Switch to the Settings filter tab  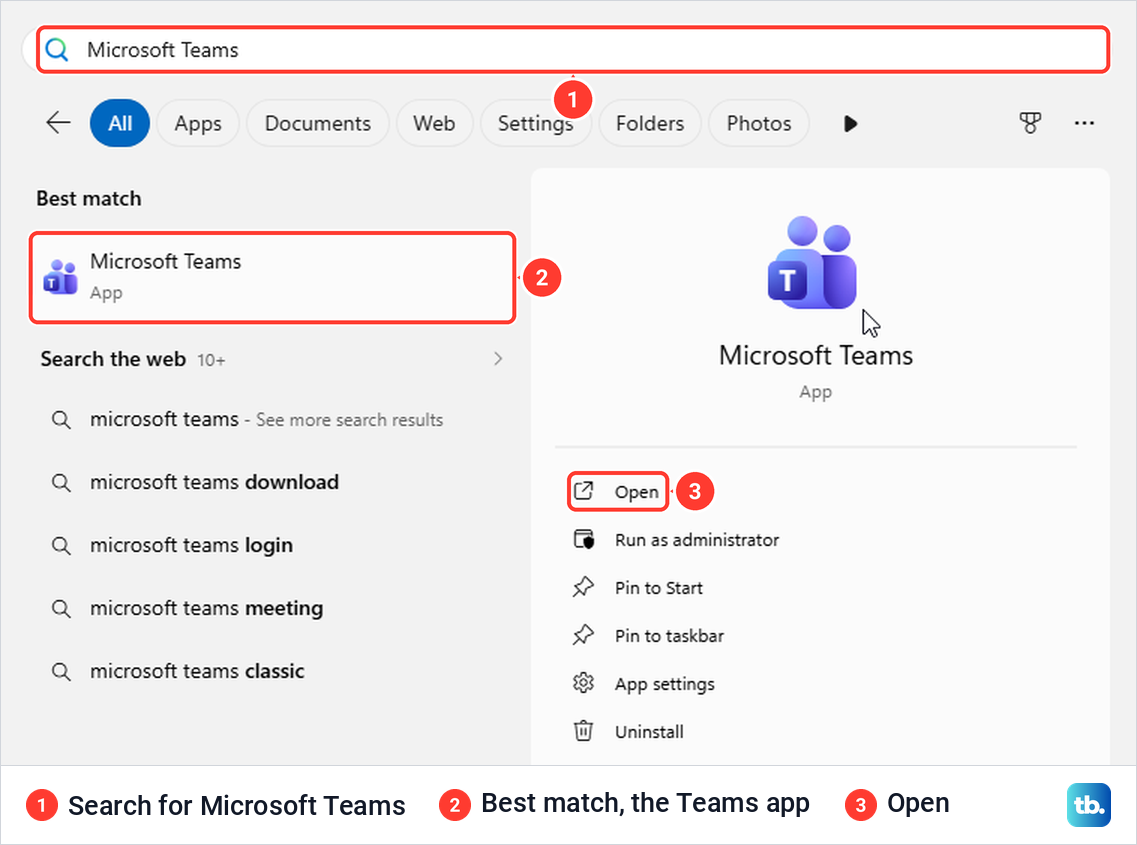click(535, 123)
